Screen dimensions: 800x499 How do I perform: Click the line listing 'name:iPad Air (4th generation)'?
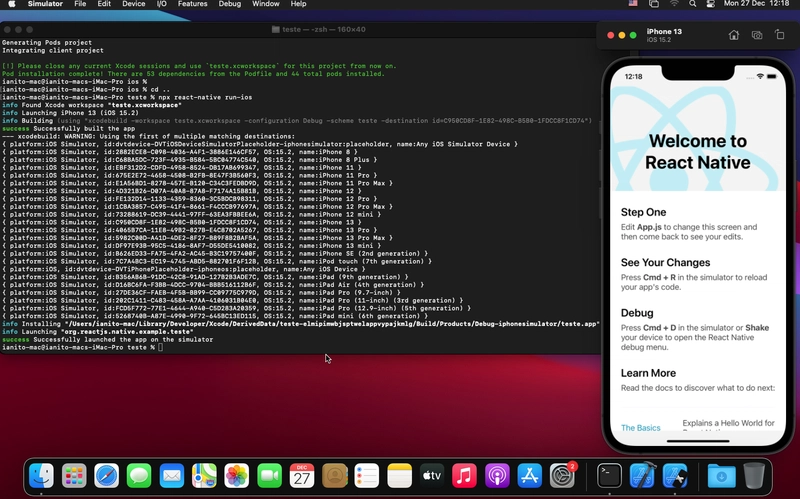pyautogui.click(x=213, y=285)
